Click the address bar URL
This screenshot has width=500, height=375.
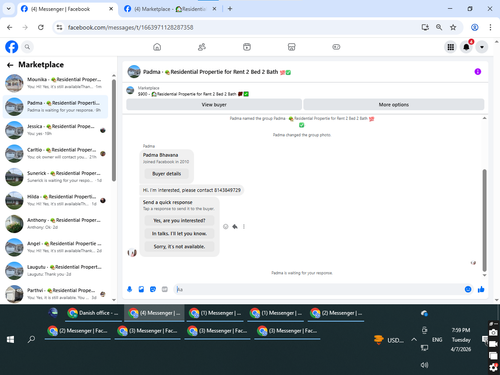click(130, 27)
